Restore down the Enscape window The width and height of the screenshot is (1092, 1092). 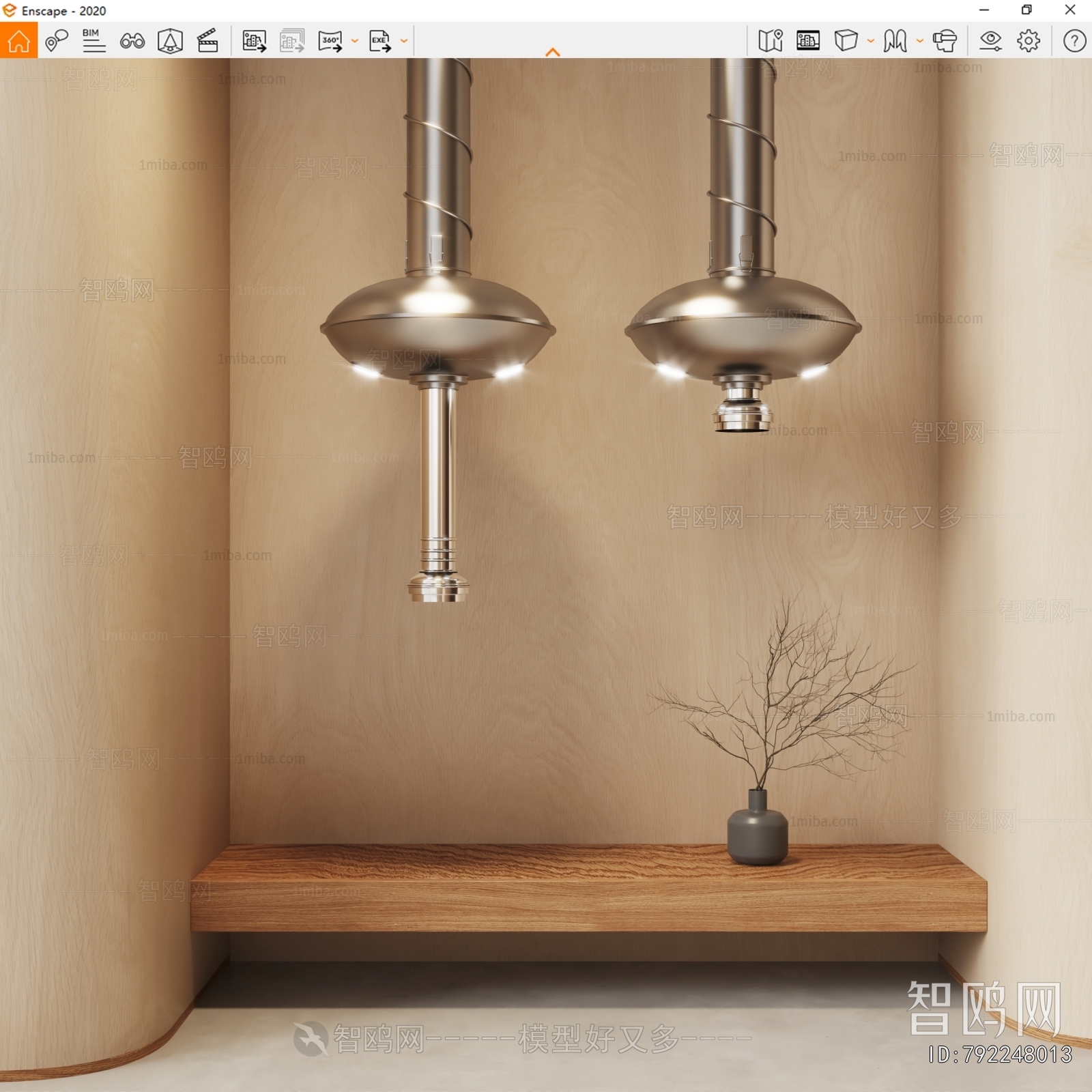click(1026, 10)
